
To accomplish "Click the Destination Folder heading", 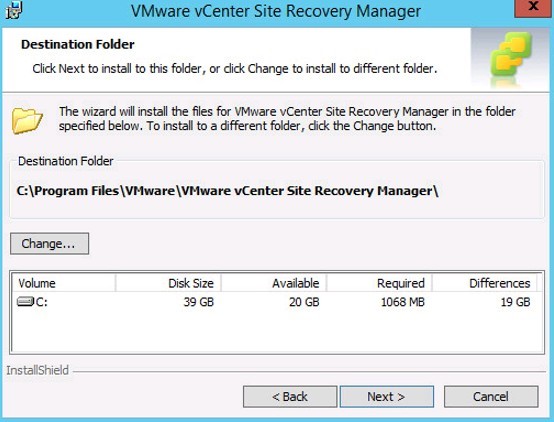I will click(x=78, y=45).
